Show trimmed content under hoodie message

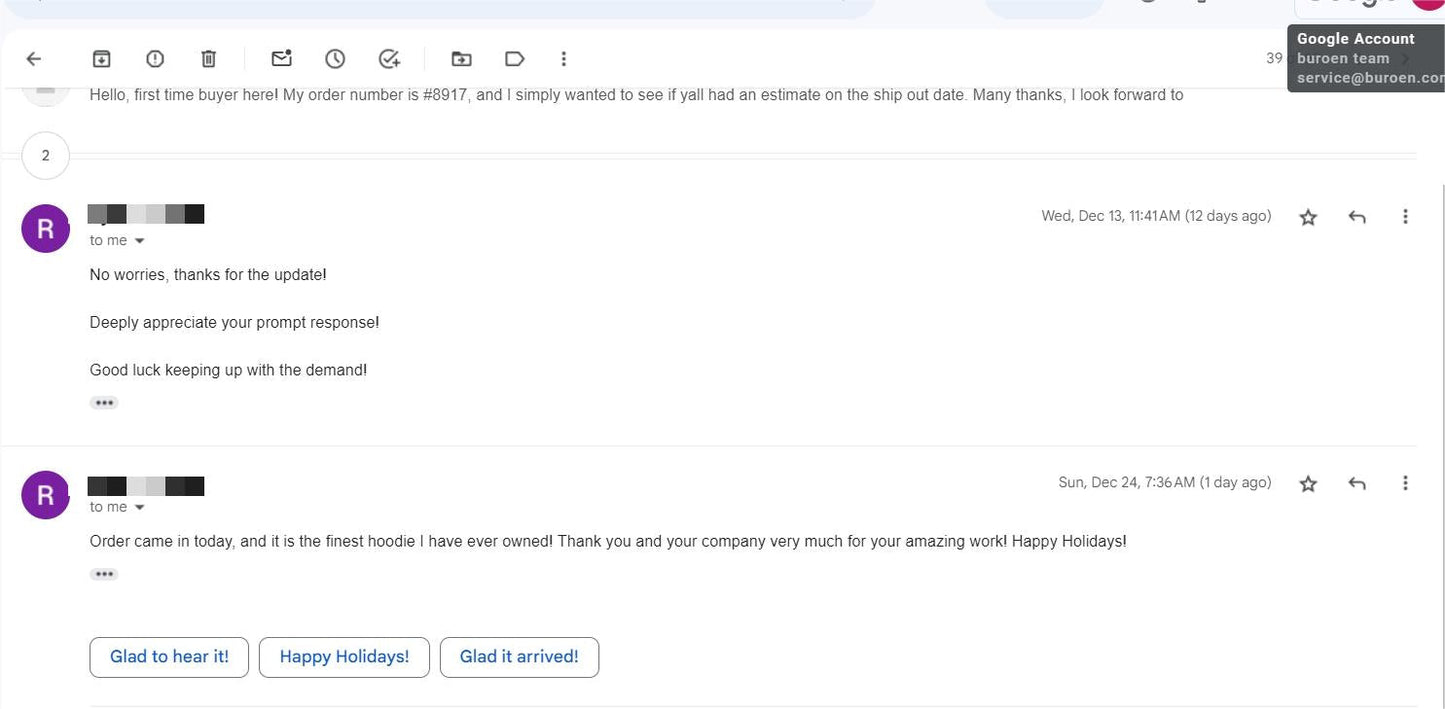click(x=104, y=575)
